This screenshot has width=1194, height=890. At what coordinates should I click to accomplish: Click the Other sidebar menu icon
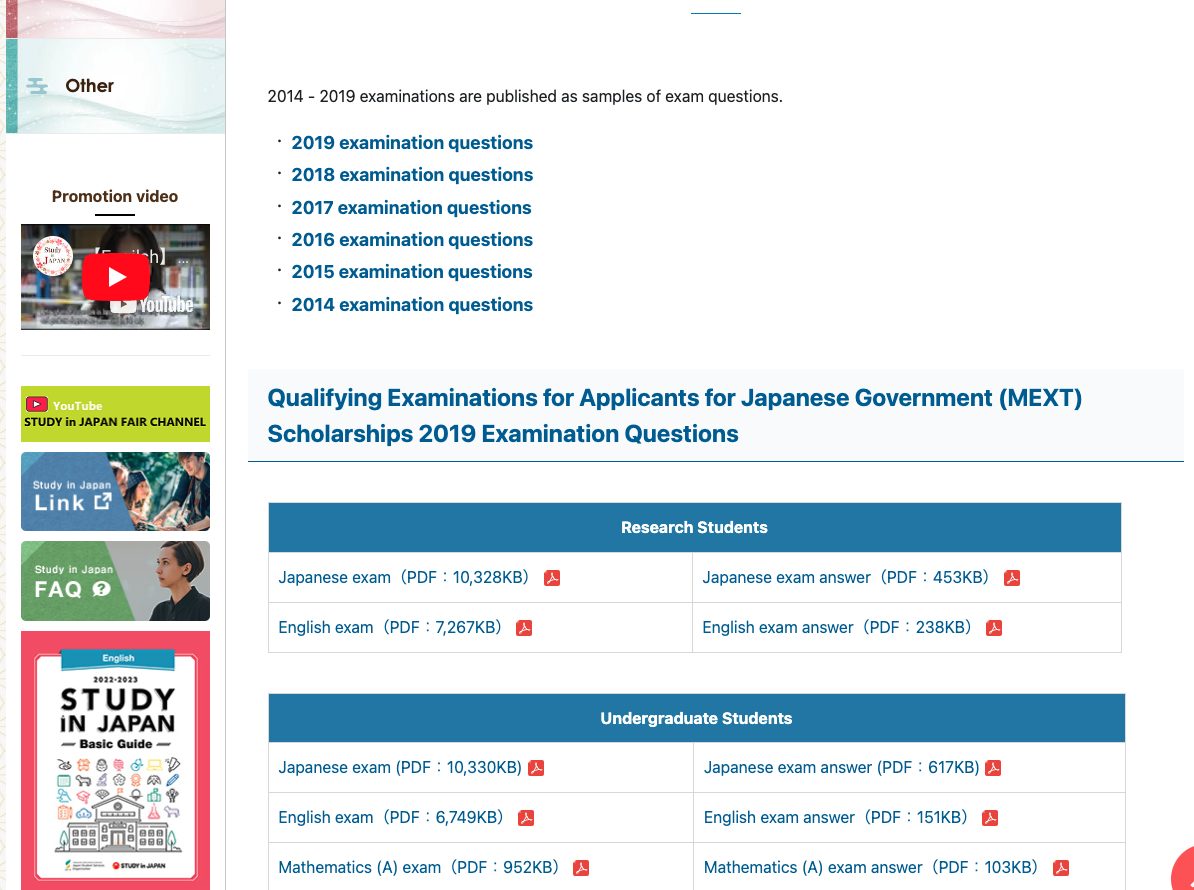[x=37, y=86]
